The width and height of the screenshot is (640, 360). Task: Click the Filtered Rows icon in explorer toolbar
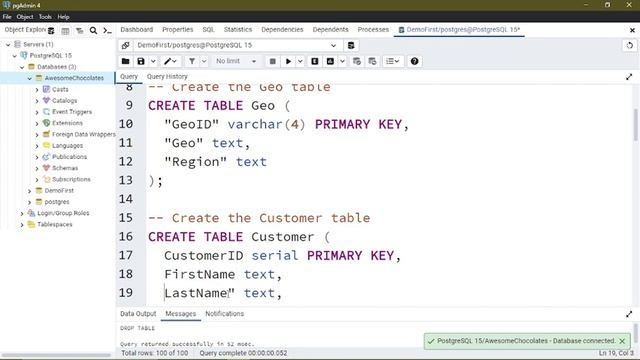(x=79, y=31)
